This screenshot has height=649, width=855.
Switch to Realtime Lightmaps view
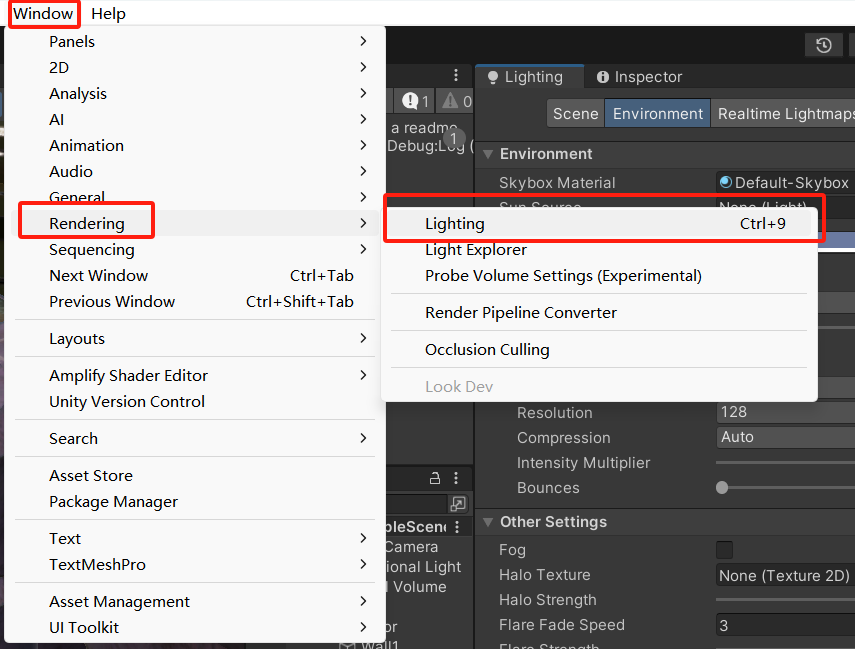pyautogui.click(x=785, y=114)
